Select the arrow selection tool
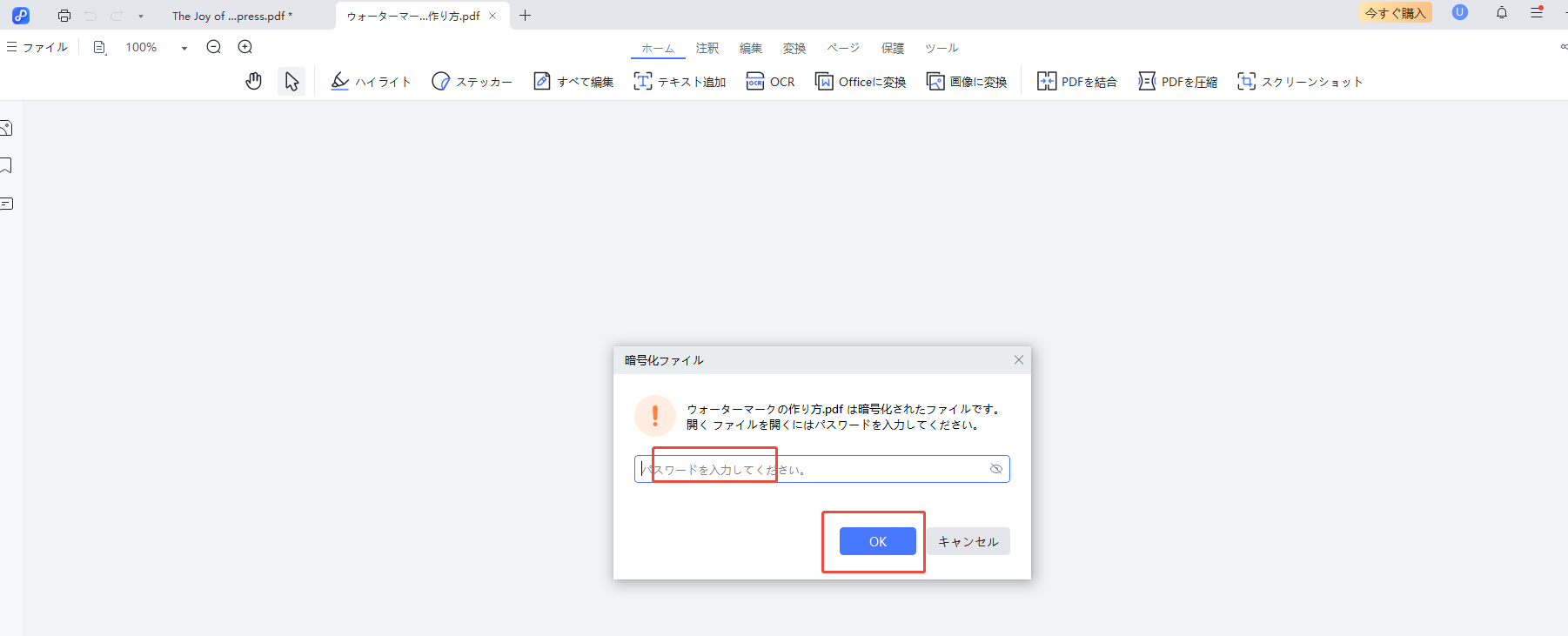Screen dimensions: 1568x636 pyautogui.click(x=291, y=82)
